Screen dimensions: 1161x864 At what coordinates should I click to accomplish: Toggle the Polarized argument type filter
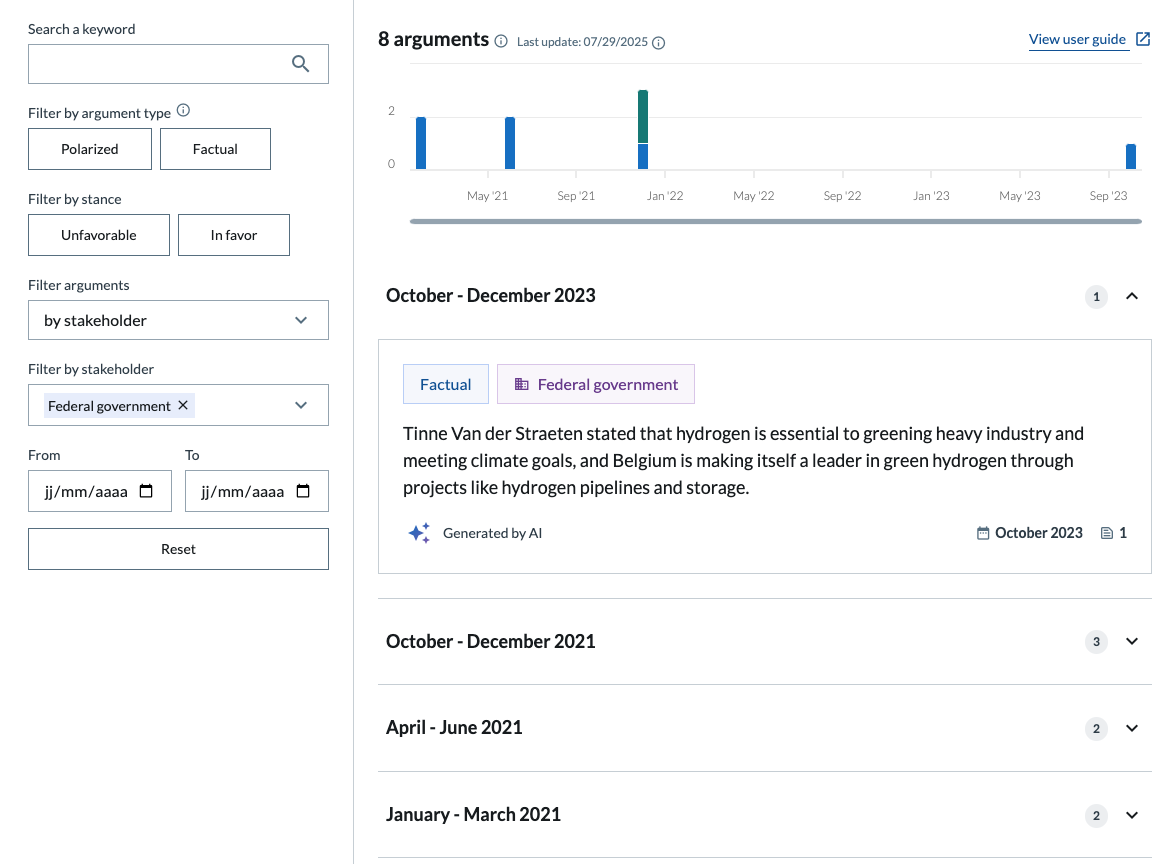tap(90, 149)
